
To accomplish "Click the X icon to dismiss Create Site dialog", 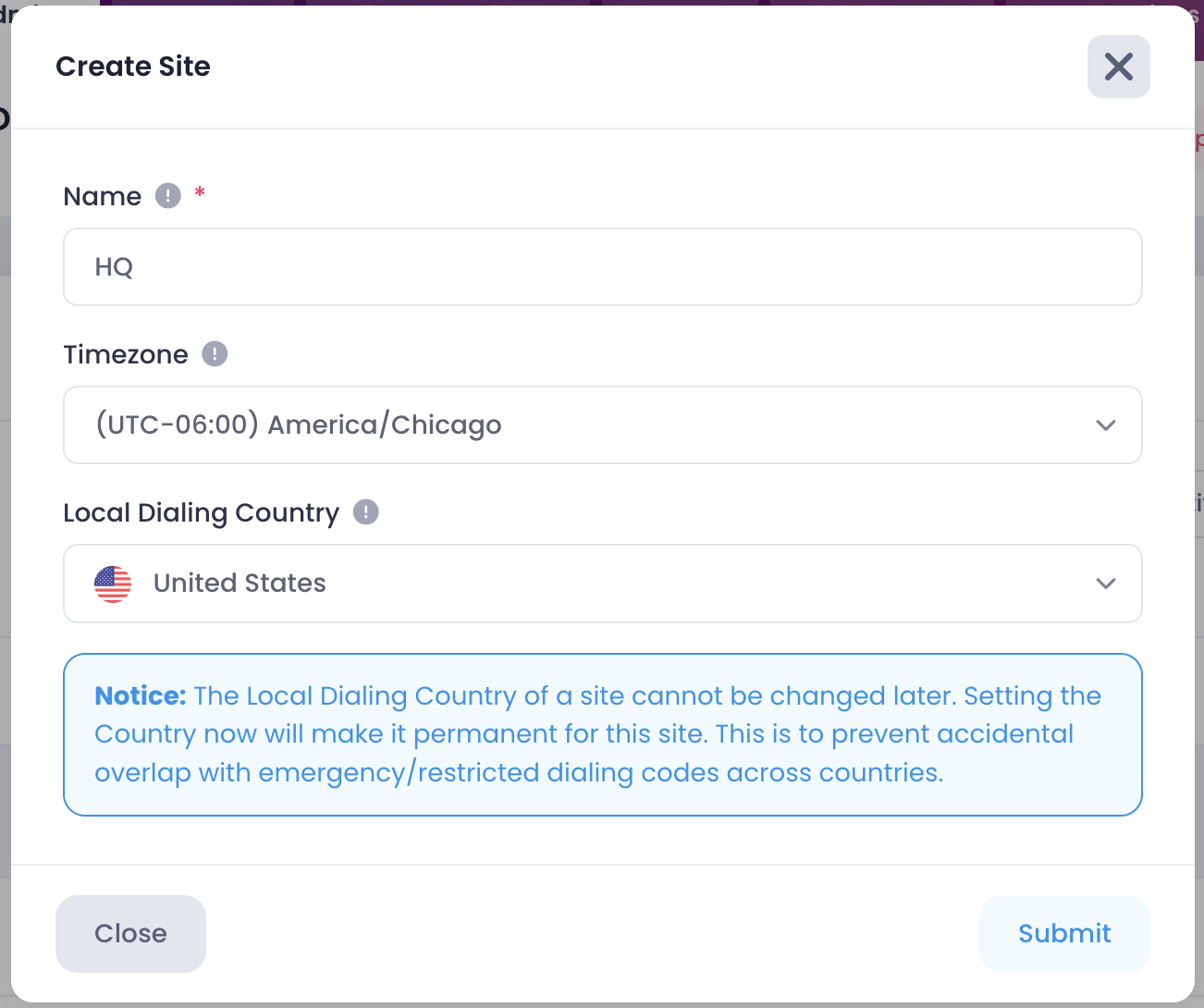I will (x=1118, y=67).
